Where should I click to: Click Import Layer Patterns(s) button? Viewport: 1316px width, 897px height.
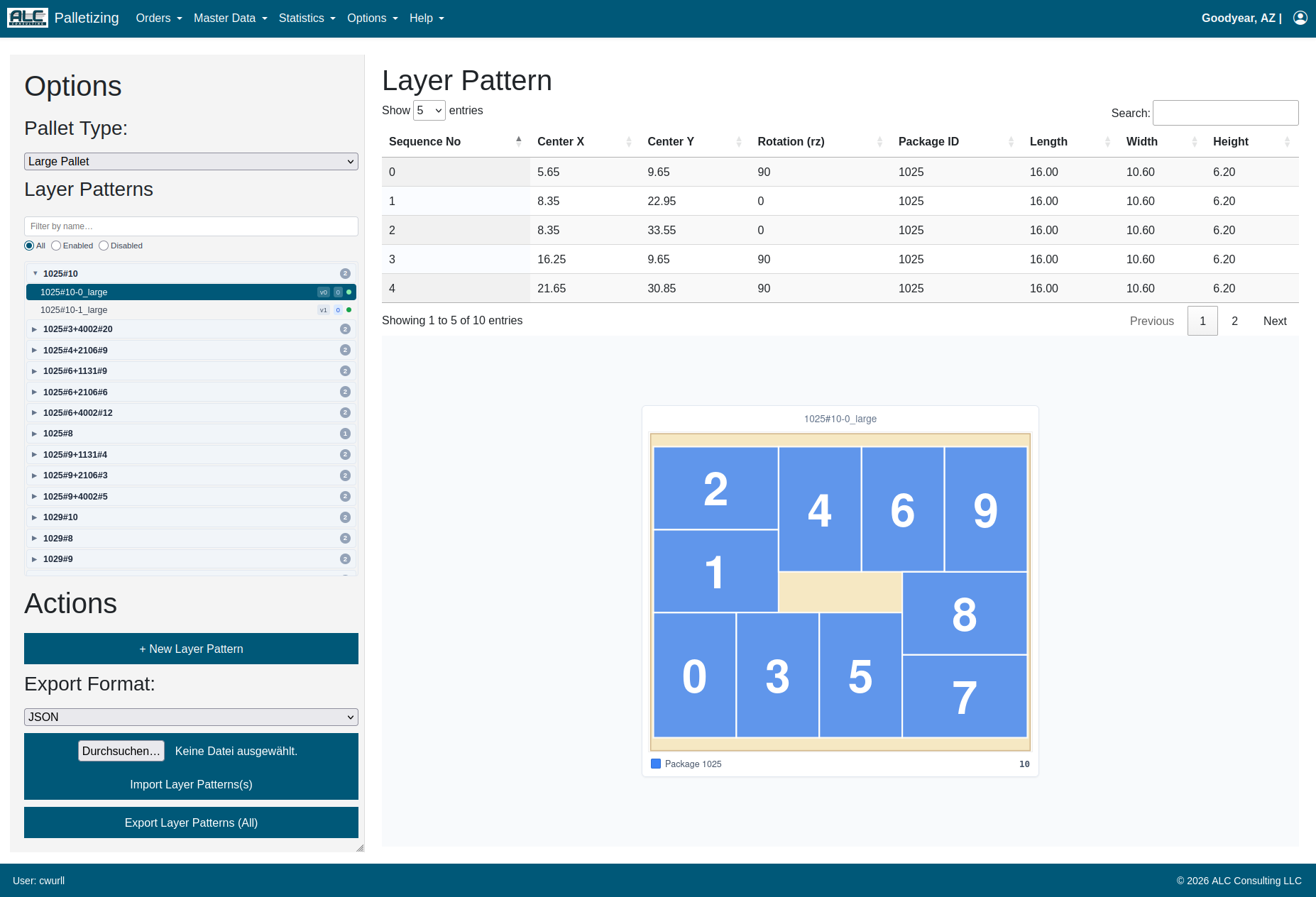(x=191, y=784)
